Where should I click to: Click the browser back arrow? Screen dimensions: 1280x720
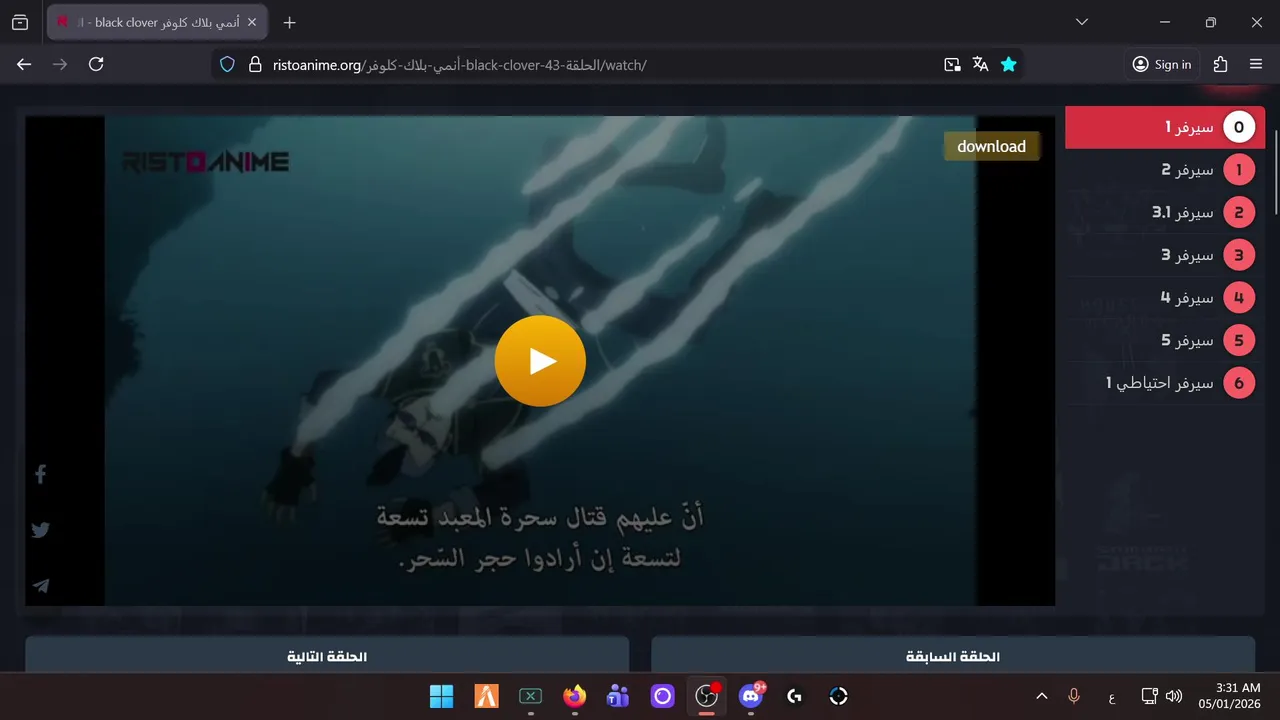pyautogui.click(x=24, y=64)
